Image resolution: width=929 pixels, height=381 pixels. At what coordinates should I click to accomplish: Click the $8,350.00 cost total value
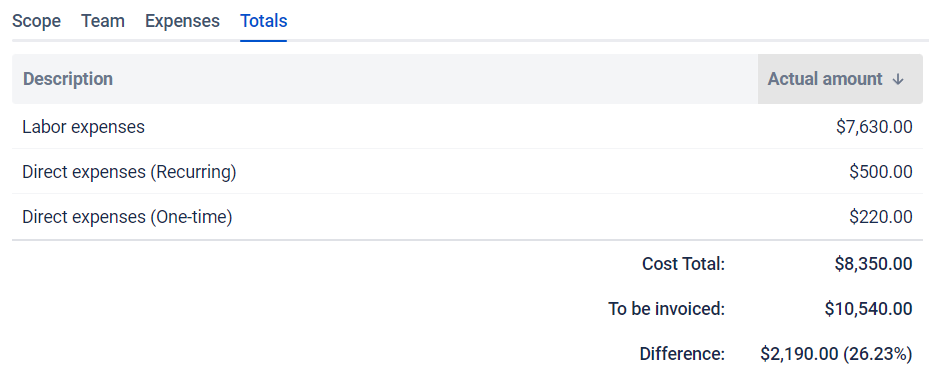pyautogui.click(x=873, y=264)
